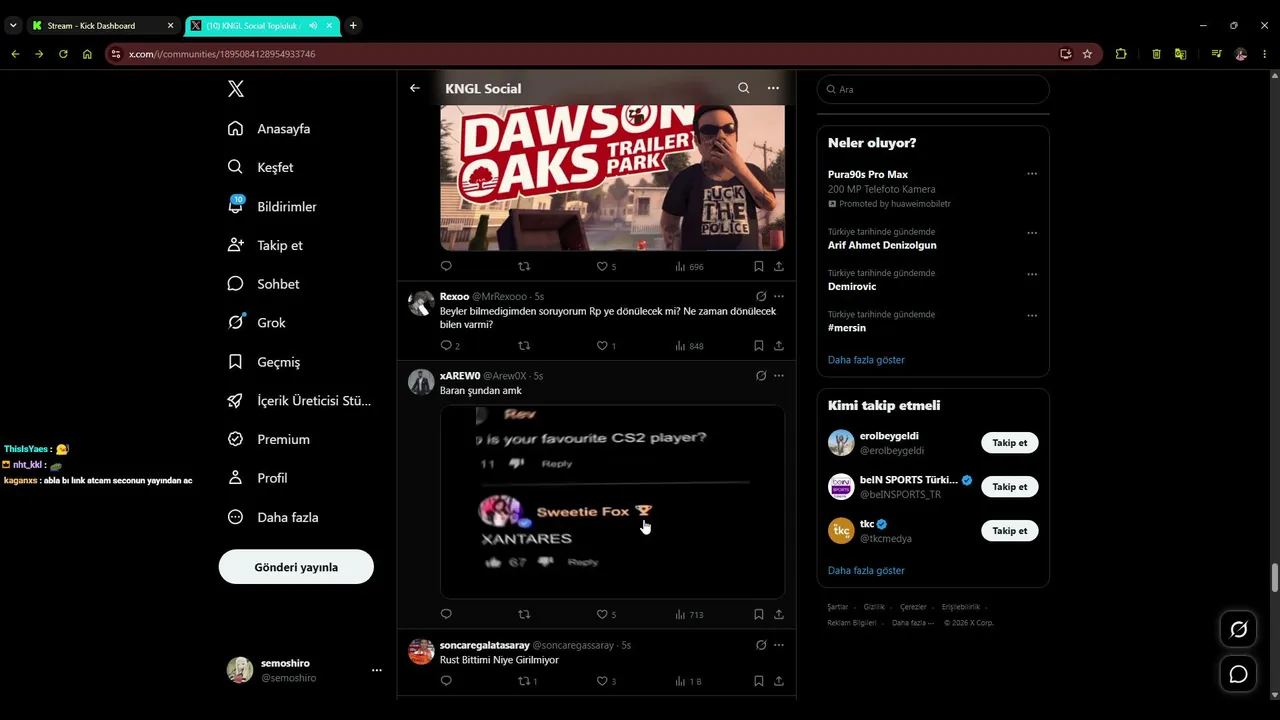The width and height of the screenshot is (1280, 720).
Task: Follow erolbeygeldi with Takip et
Action: 1010,443
